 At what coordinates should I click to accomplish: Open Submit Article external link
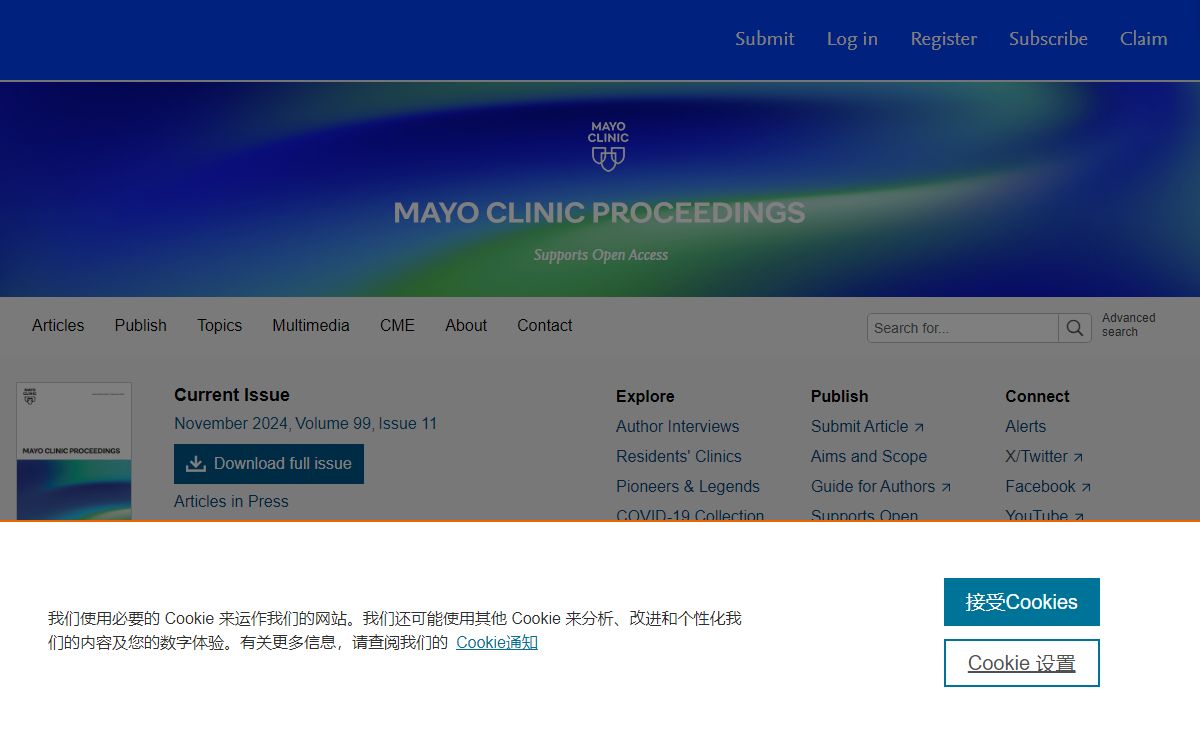[x=867, y=426]
